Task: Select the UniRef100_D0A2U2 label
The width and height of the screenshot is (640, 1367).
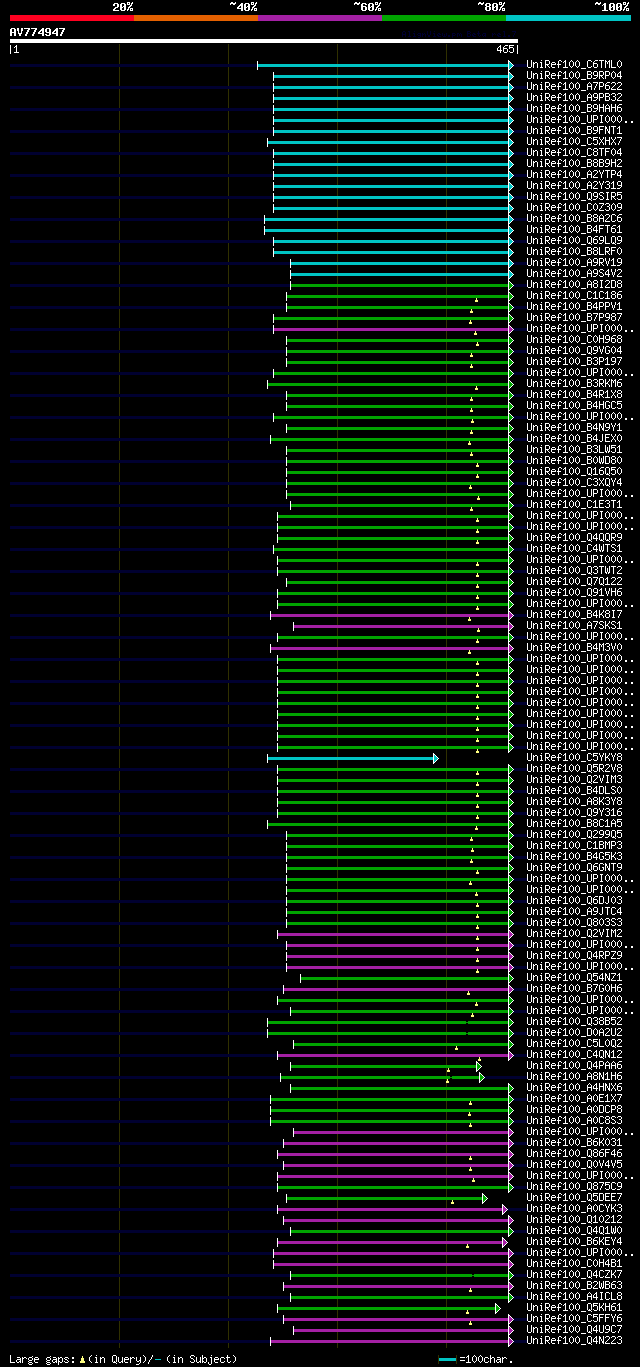Action: pos(574,1033)
